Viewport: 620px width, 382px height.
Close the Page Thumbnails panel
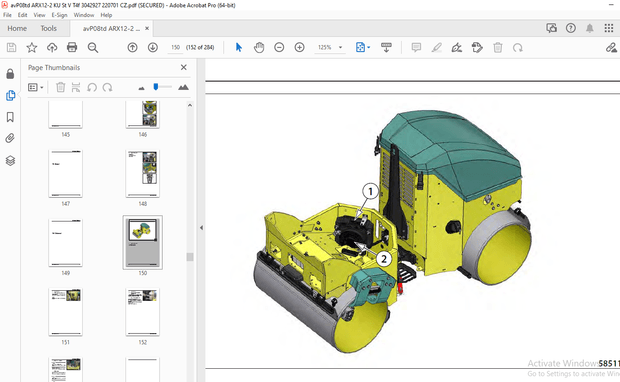[x=183, y=67]
